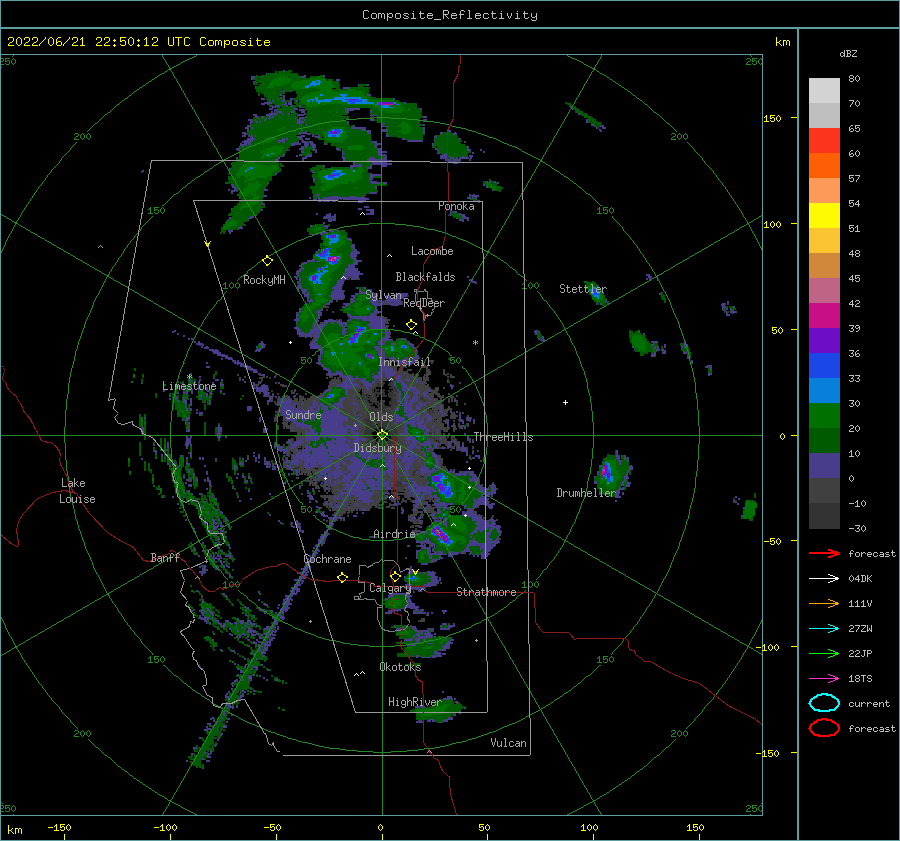Viewport: 900px width, 841px height.
Task: Select the 51 dBZ yellow color swatch
Action: point(824,216)
